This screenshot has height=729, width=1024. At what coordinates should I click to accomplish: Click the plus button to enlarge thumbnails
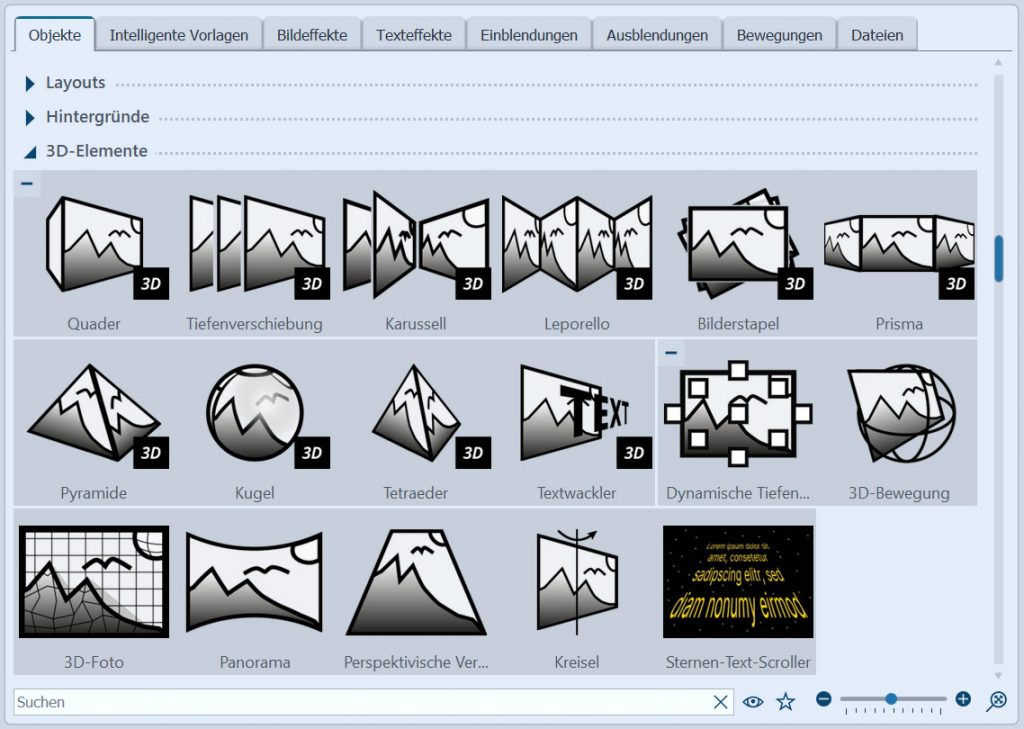(963, 699)
